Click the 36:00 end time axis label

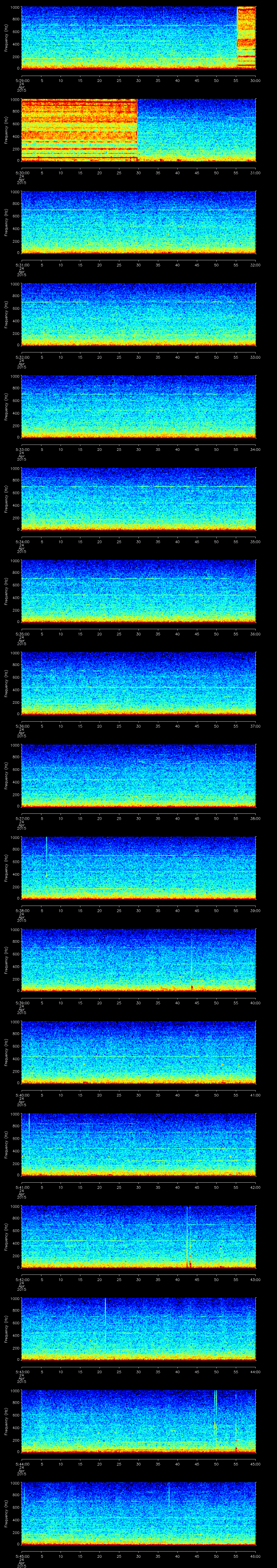(255, 634)
